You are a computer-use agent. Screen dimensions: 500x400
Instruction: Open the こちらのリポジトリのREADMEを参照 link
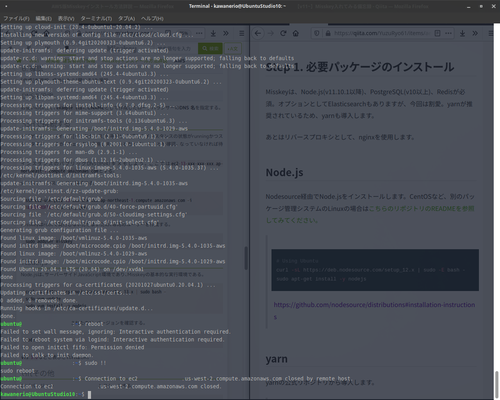(370, 214)
